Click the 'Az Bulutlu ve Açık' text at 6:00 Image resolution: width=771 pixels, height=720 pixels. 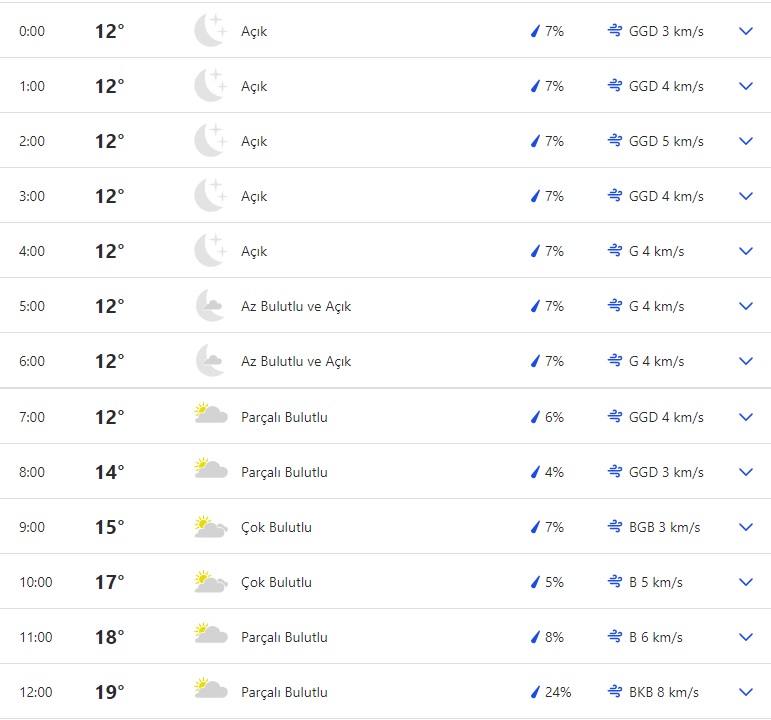[296, 361]
